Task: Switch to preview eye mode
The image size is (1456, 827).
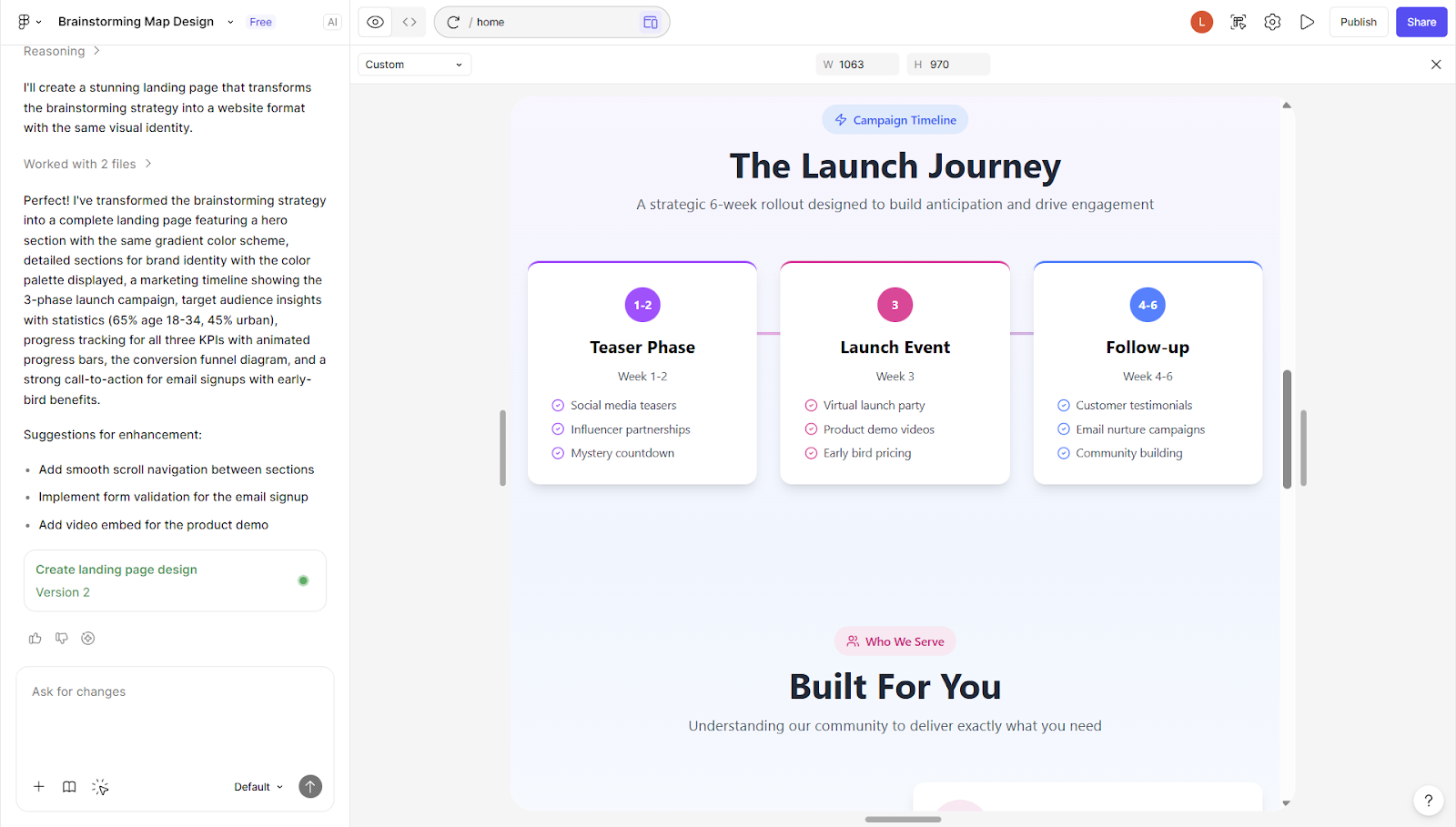Action: coord(375,22)
